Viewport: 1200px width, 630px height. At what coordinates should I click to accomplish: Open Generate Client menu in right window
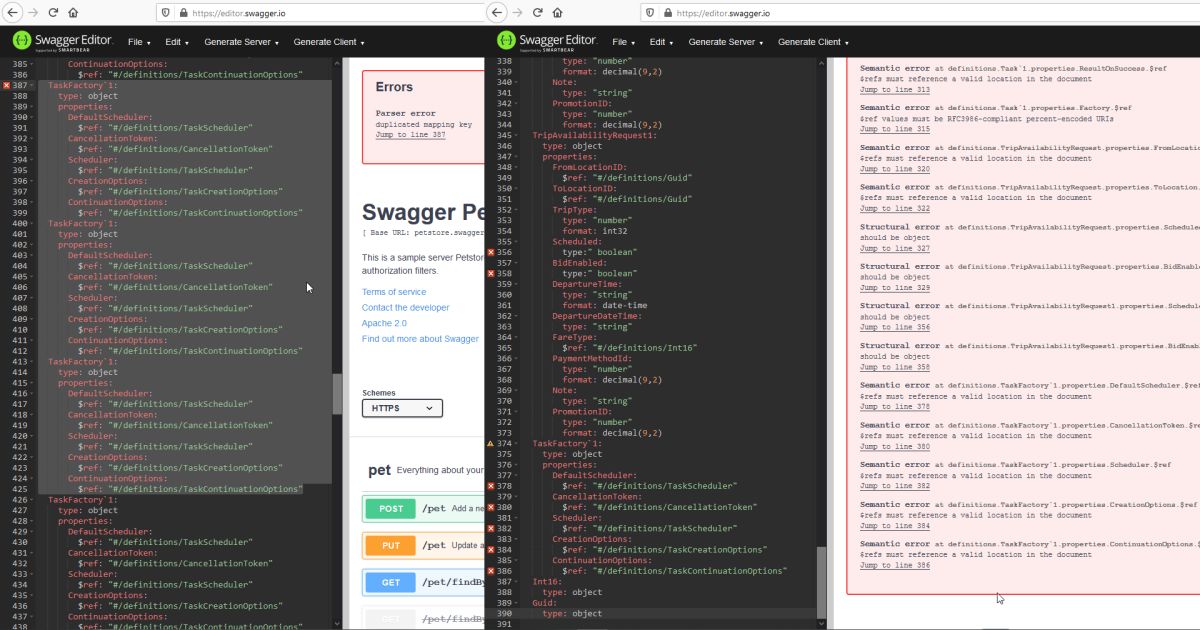812,42
